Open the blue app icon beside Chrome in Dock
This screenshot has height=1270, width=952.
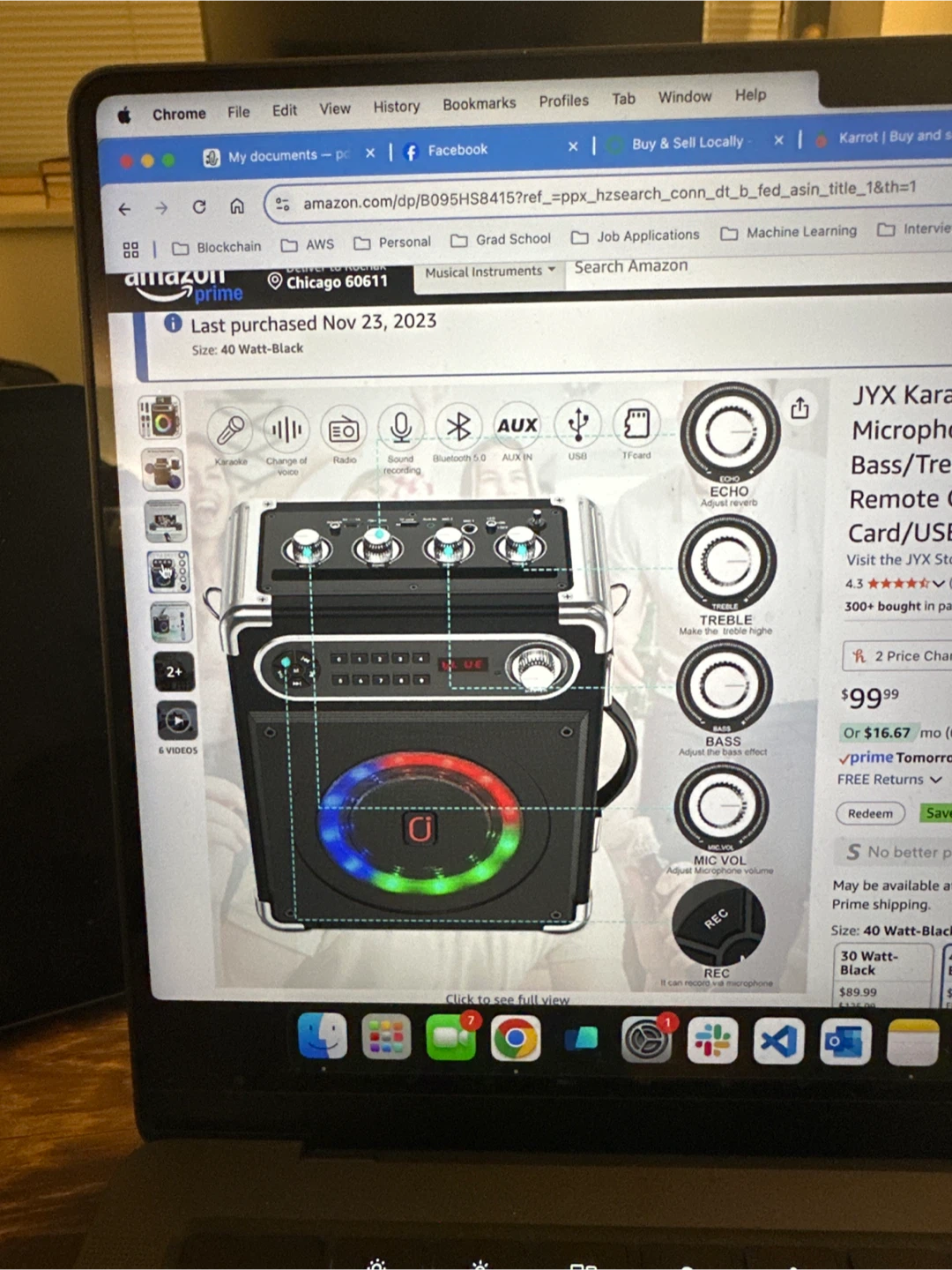click(581, 1039)
